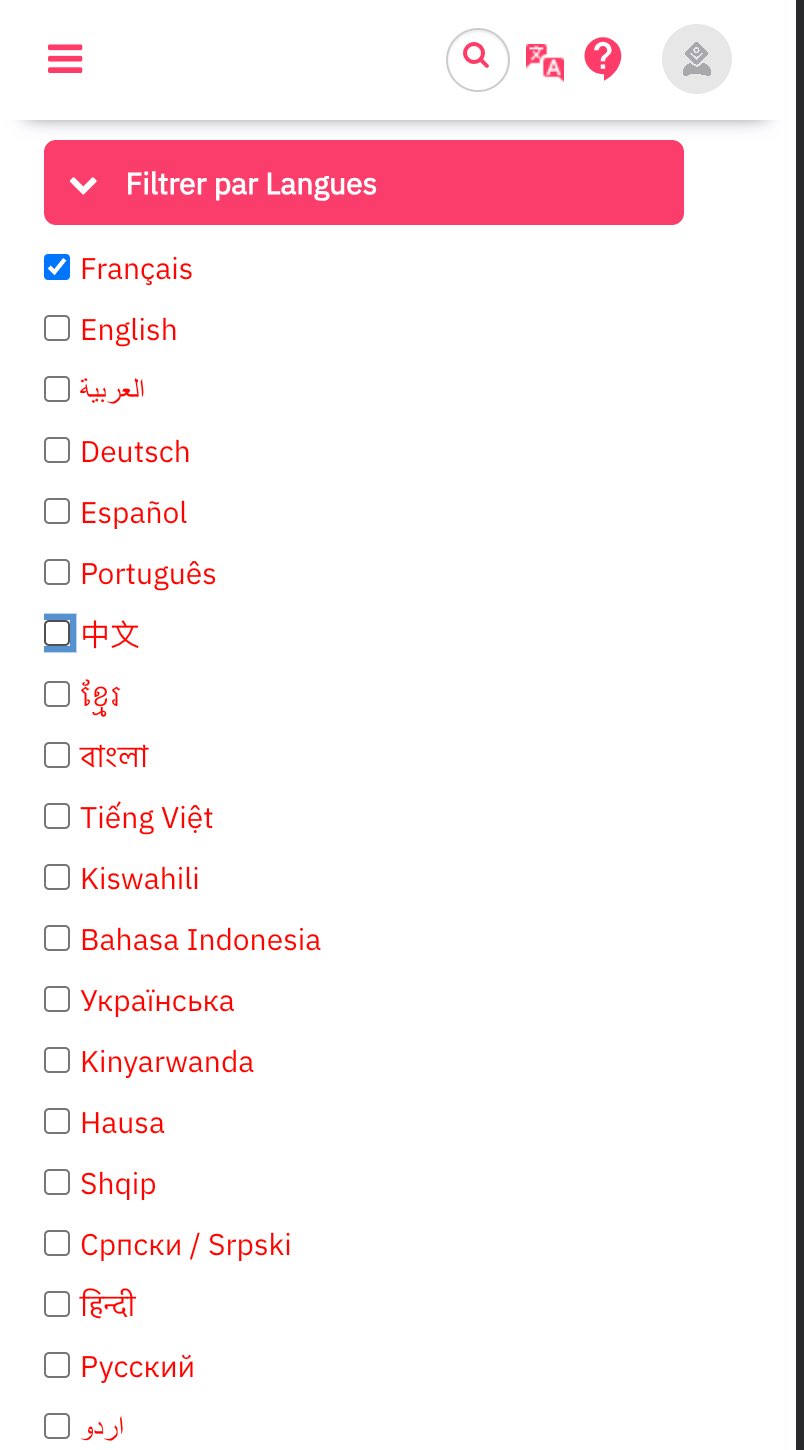804x1450 pixels.
Task: Tick the Deutsch checkbox
Action: (x=57, y=450)
